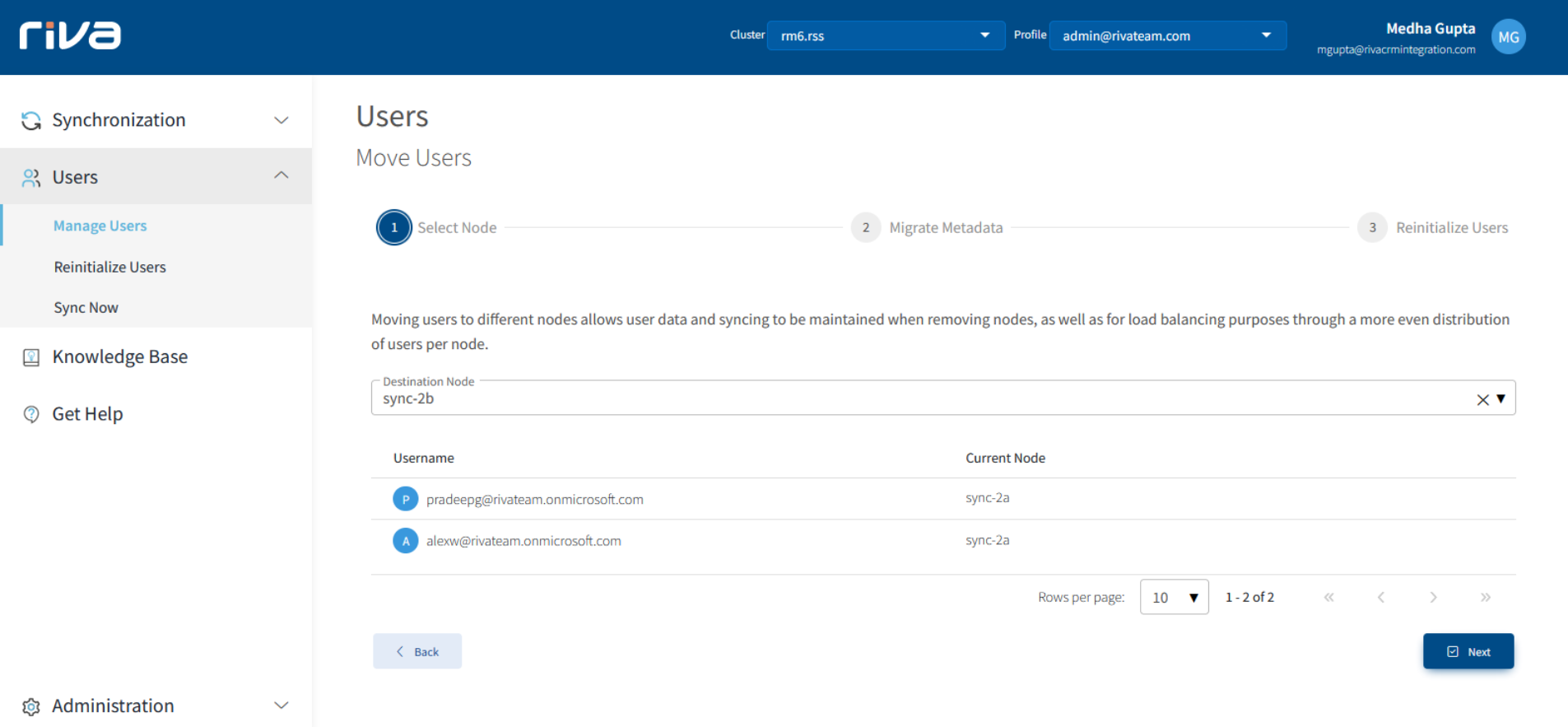Open the Get Help menu item
Viewport: 1568px width, 727px height.
tap(88, 414)
